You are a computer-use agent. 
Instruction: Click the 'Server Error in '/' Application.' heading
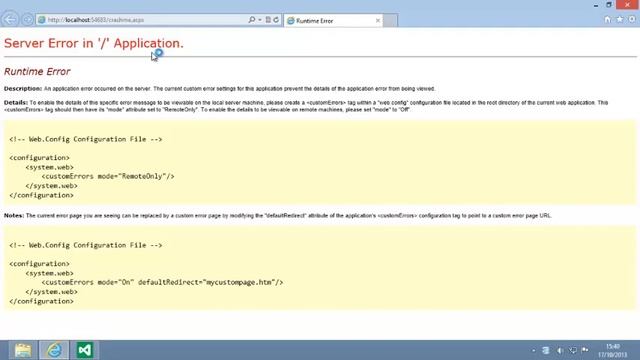coord(94,43)
